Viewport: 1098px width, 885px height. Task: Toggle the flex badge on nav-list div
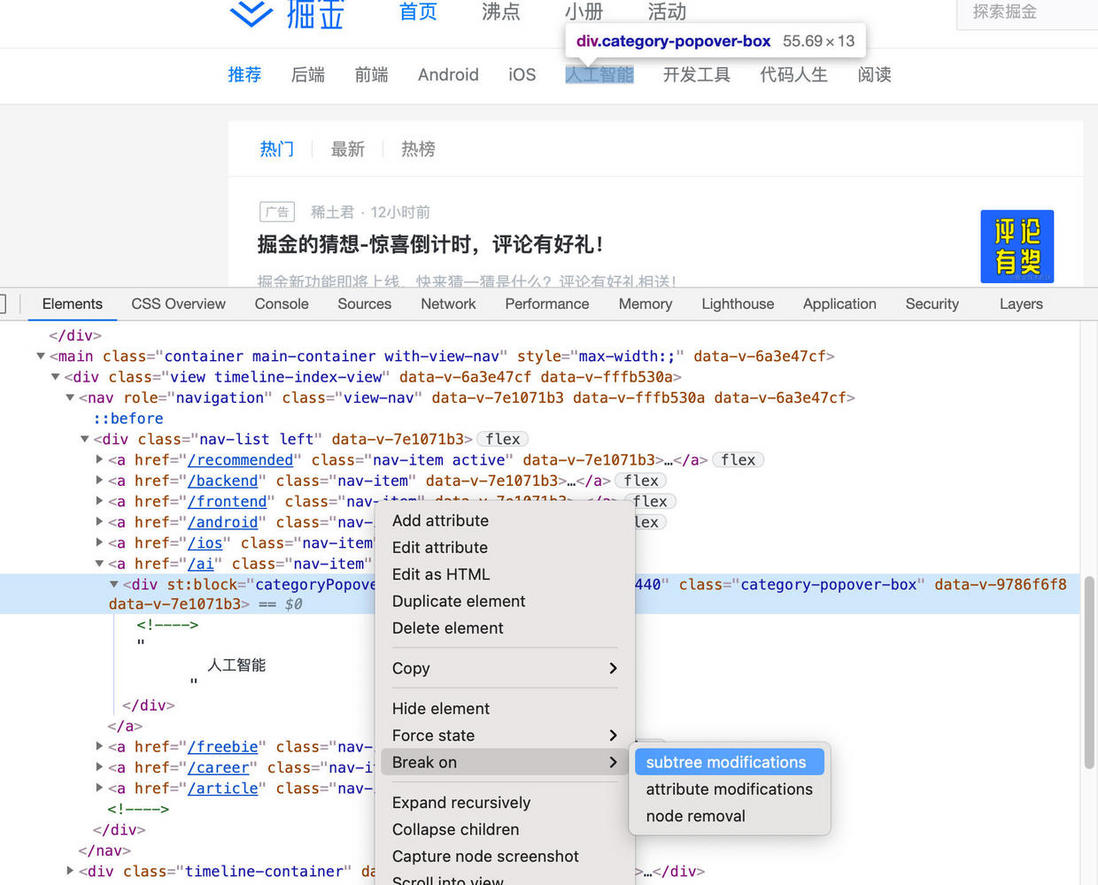click(x=503, y=439)
